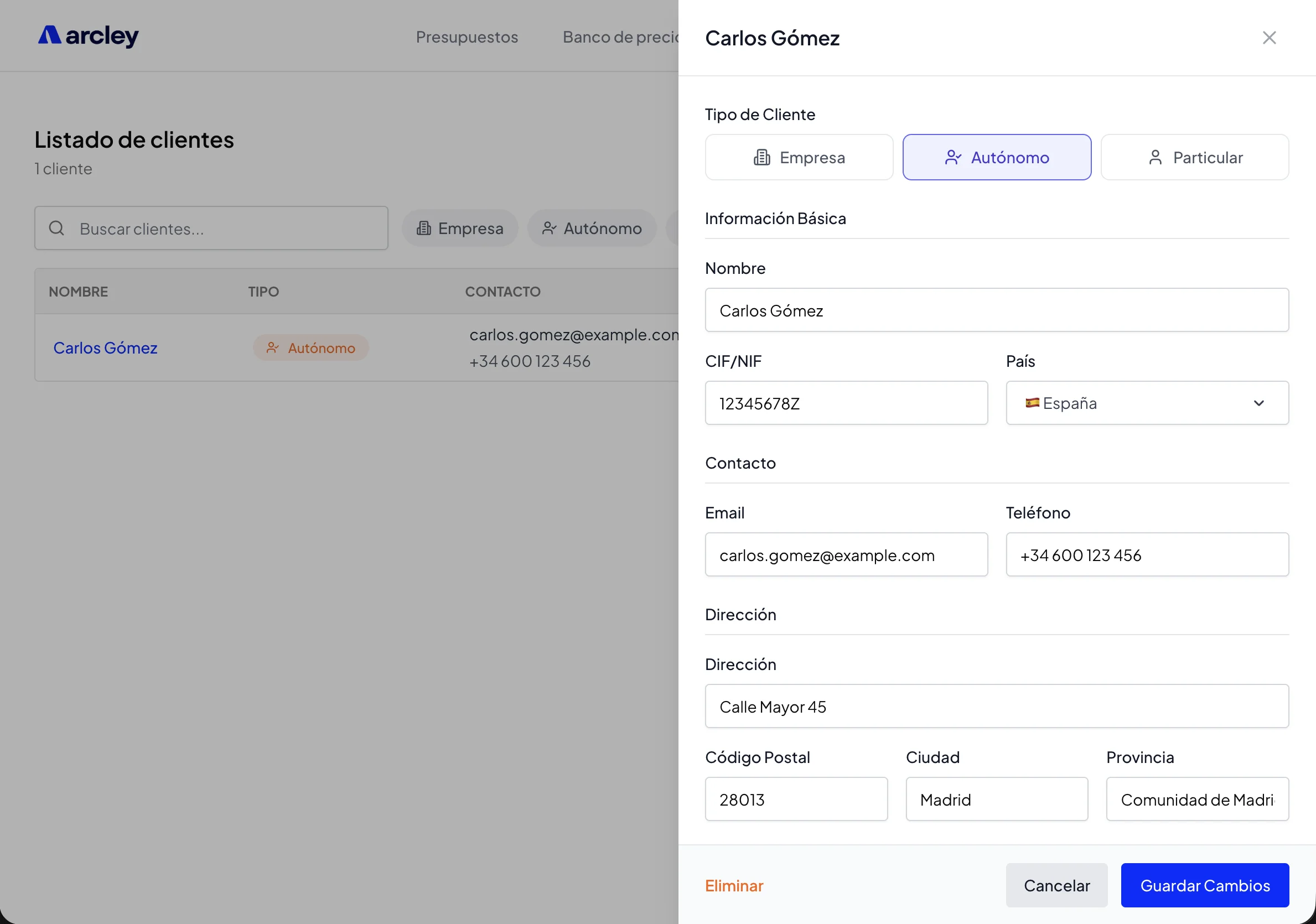Click the Email input field
This screenshot has height=924, width=1316.
coord(846,554)
